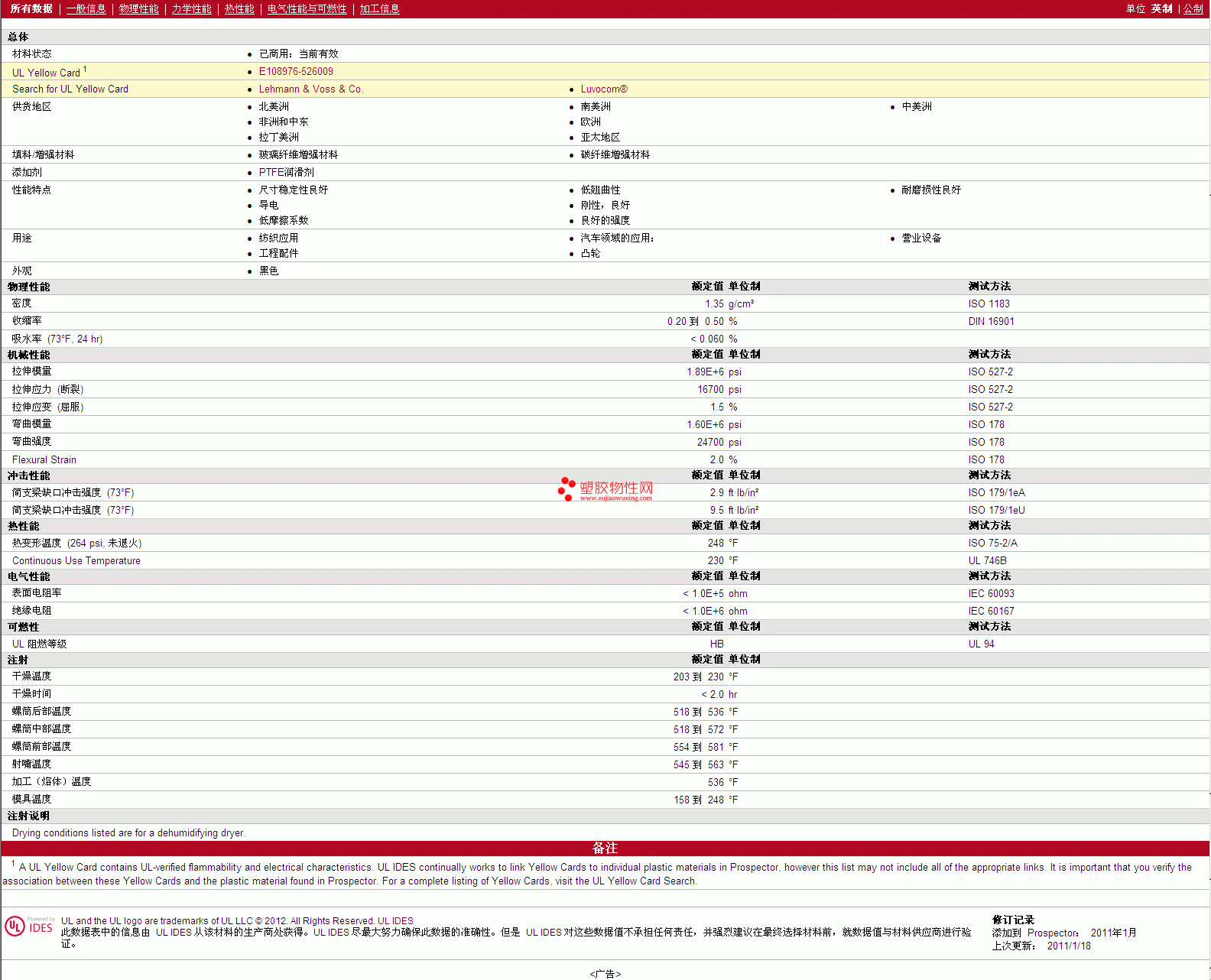Click 干燥时间 value < 2.0
This screenshot has height=980, width=1211.
point(712,694)
